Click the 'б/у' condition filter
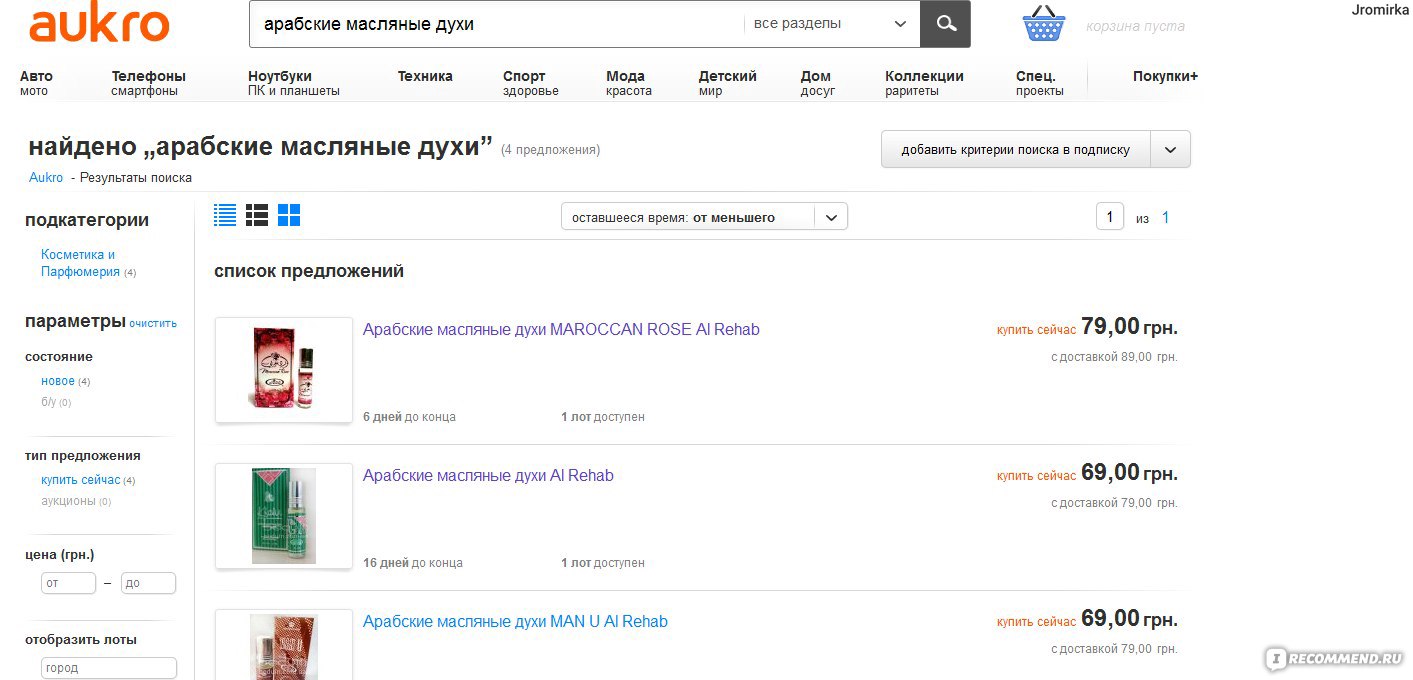This screenshot has height=680, width=1413. tap(50, 402)
